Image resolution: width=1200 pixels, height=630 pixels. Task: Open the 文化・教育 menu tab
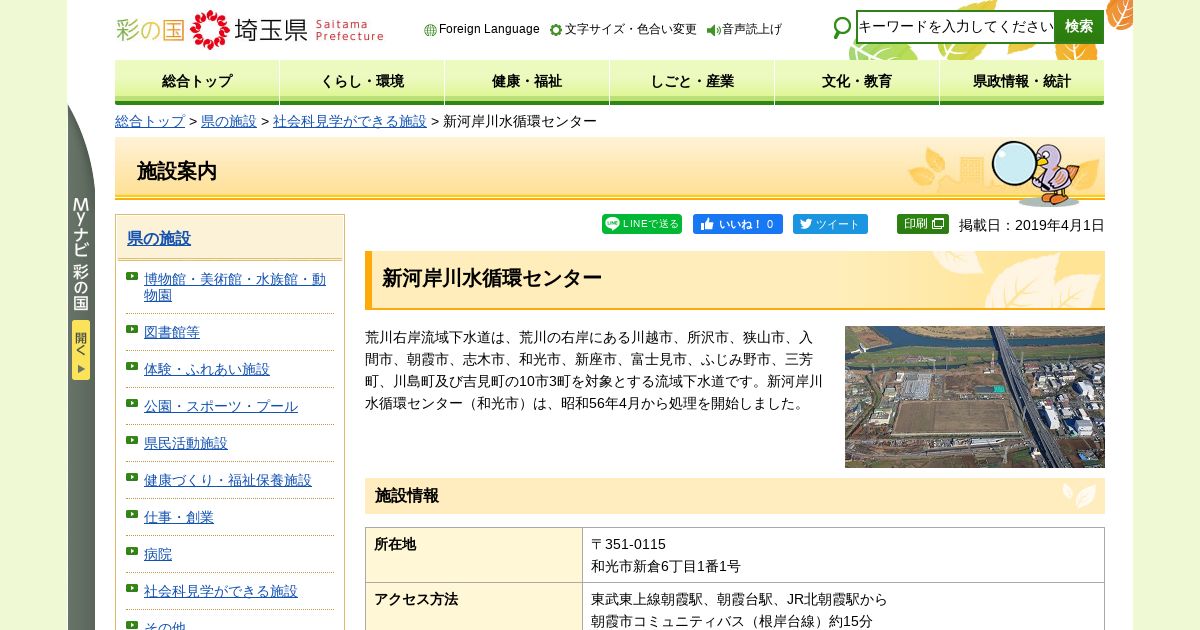coord(857,82)
